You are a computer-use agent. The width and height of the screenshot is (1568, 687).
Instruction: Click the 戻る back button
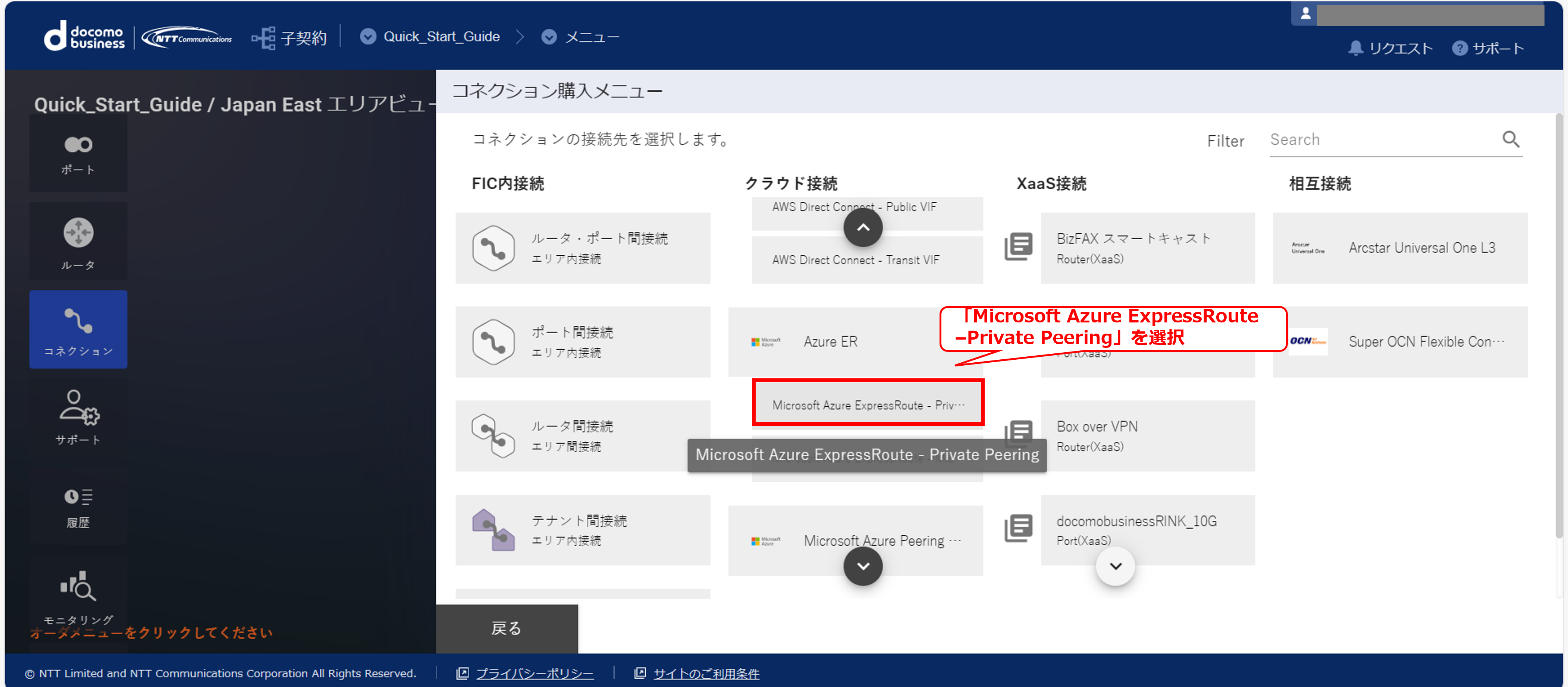click(507, 628)
